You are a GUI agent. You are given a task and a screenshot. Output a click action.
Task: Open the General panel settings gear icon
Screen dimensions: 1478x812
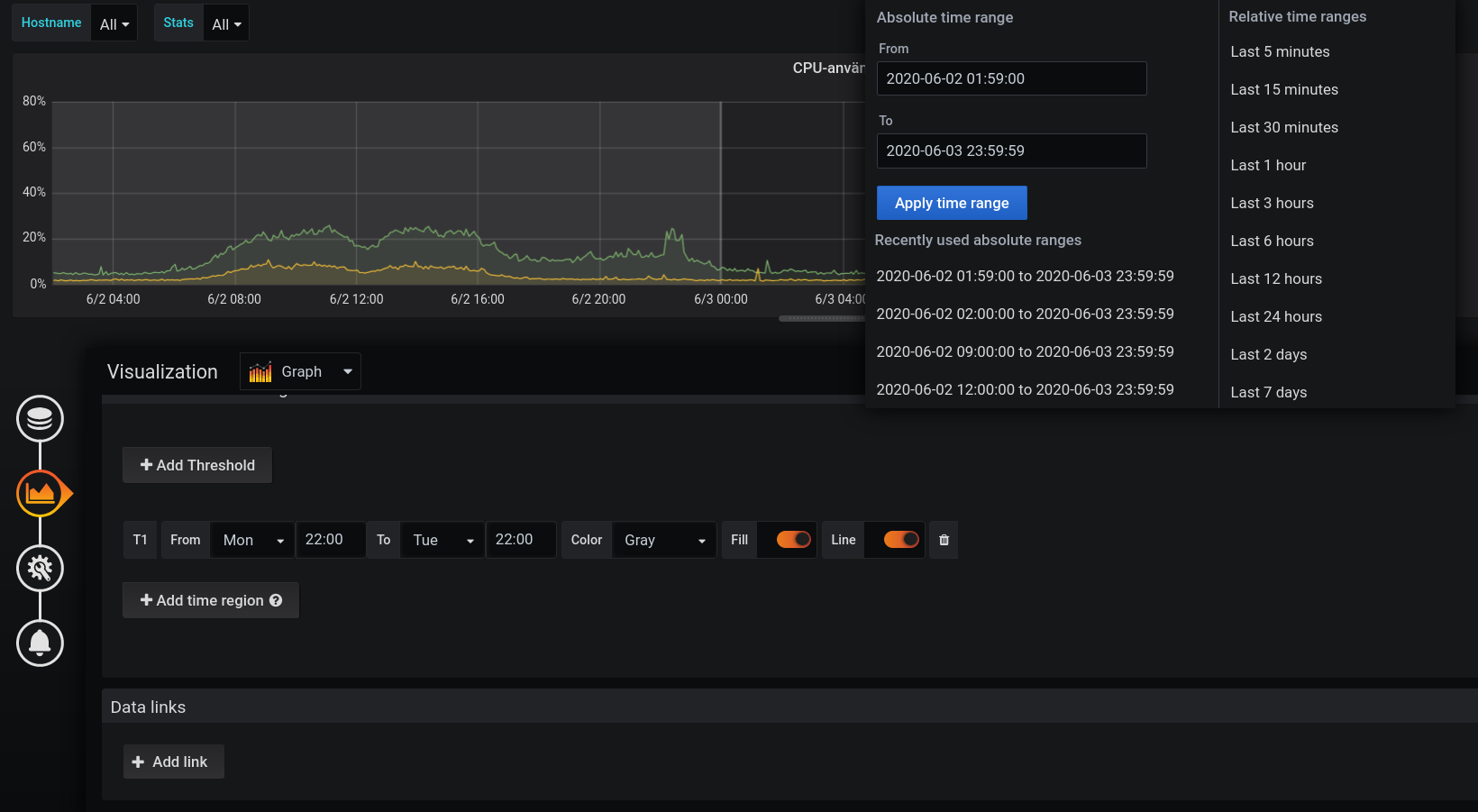click(40, 569)
